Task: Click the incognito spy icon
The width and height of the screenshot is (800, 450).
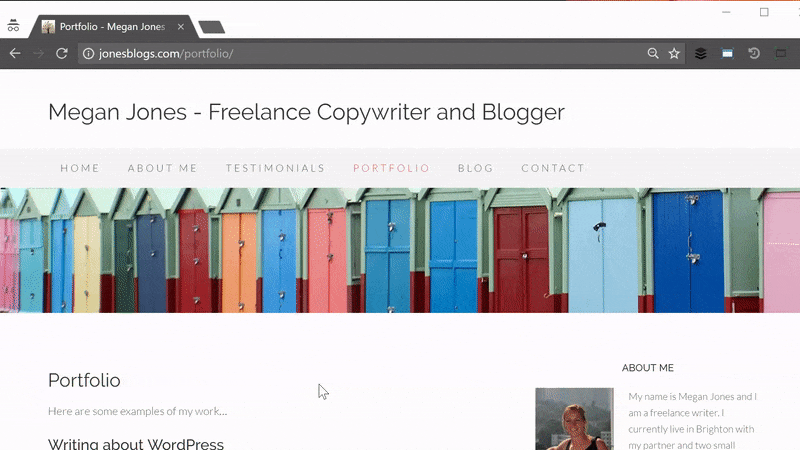Action: coord(13,26)
